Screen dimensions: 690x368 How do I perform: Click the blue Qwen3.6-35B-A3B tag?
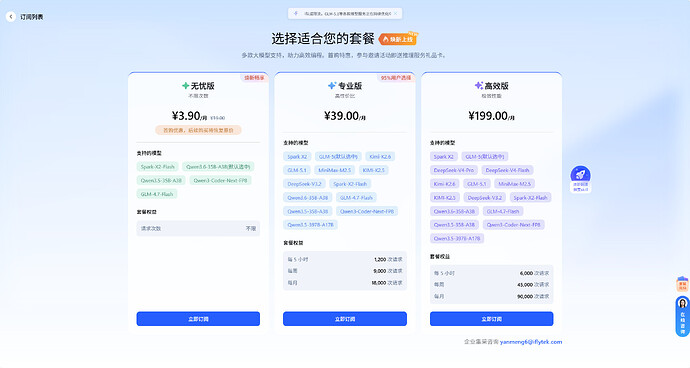[308, 197]
